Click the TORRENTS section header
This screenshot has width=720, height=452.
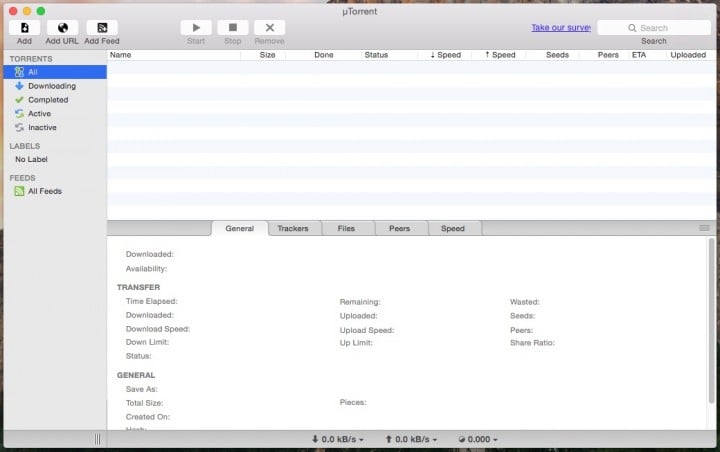[x=31, y=59]
